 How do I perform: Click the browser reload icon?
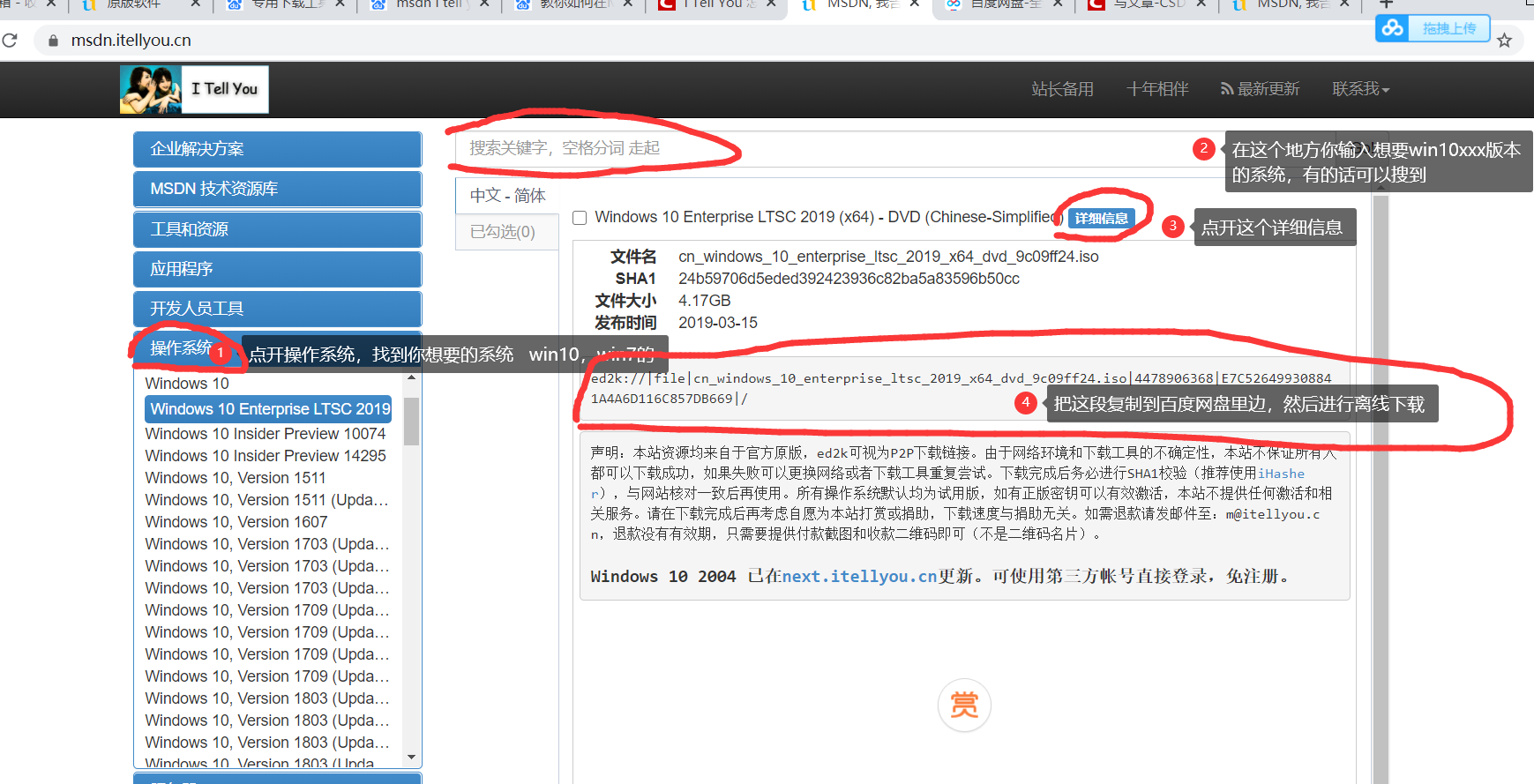pos(10,41)
